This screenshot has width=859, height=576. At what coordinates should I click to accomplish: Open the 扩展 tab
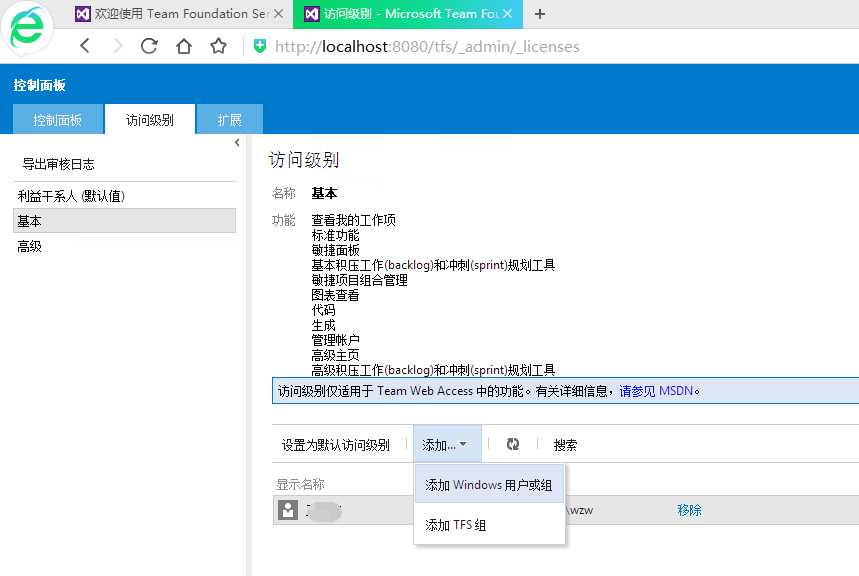230,119
